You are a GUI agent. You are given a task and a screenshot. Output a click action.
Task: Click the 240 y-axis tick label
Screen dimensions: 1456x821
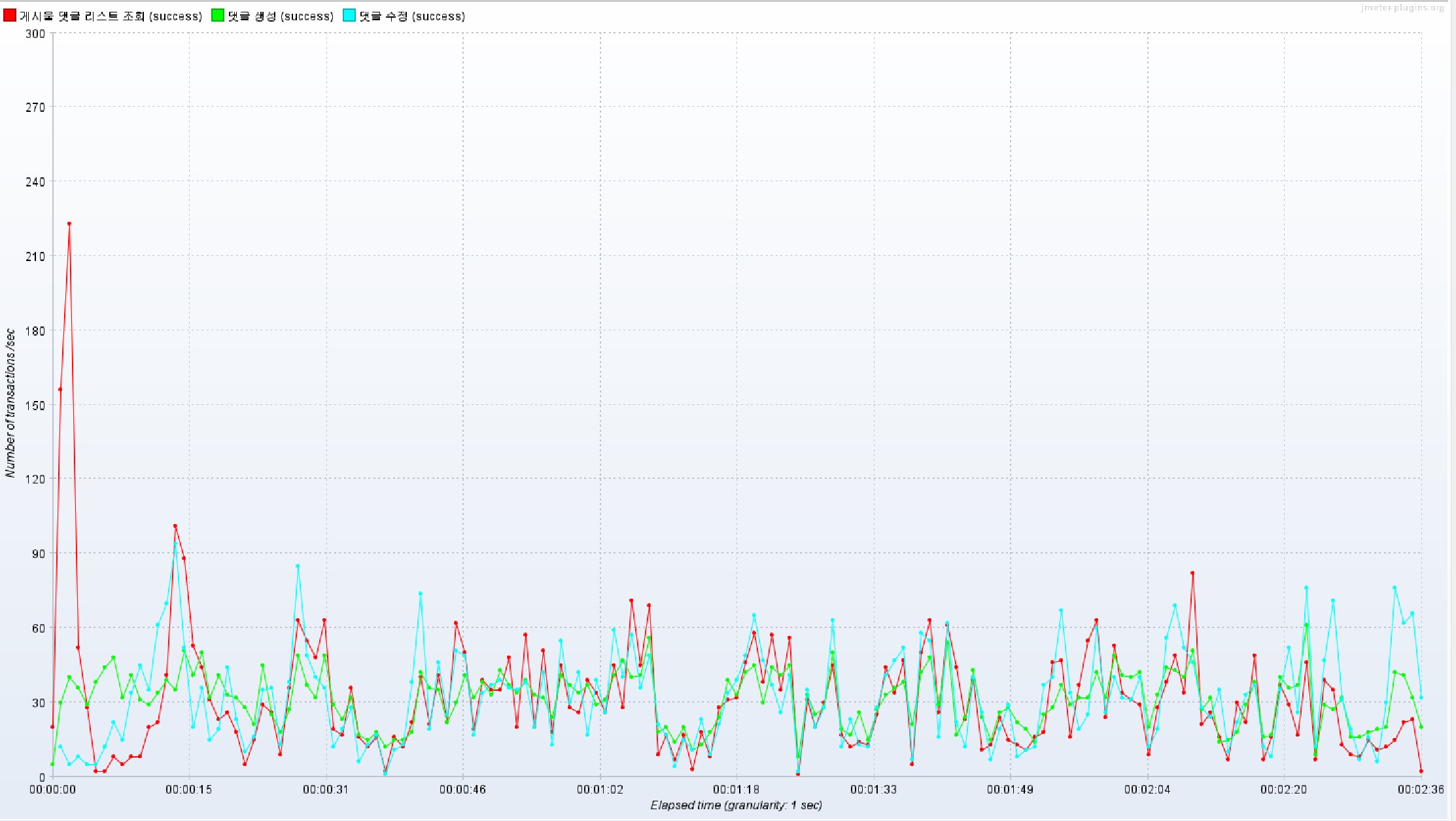tap(35, 182)
